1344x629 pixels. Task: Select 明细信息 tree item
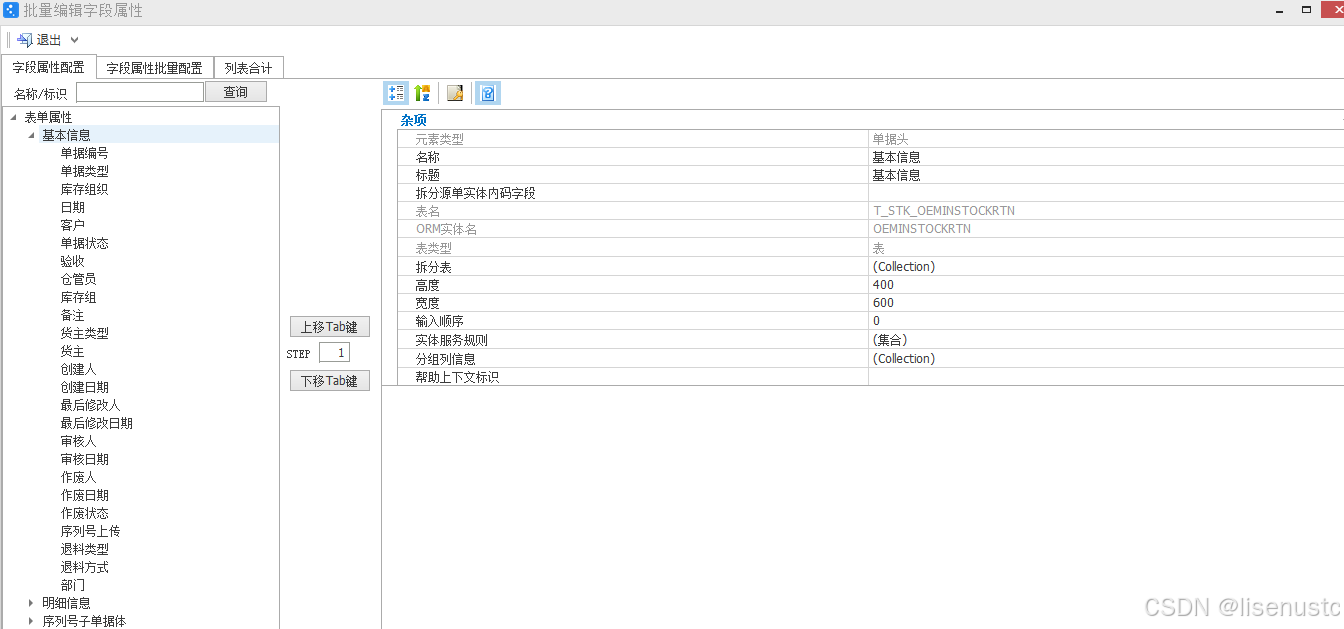tap(66, 603)
